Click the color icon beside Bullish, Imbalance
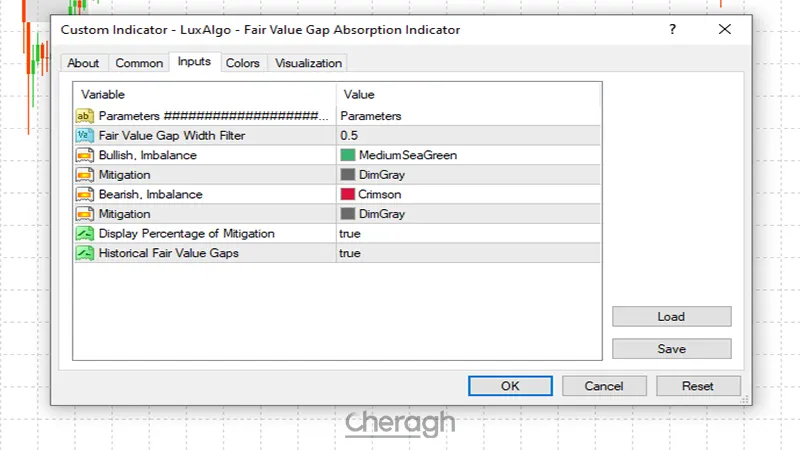The height and width of the screenshot is (450, 800). (x=85, y=155)
